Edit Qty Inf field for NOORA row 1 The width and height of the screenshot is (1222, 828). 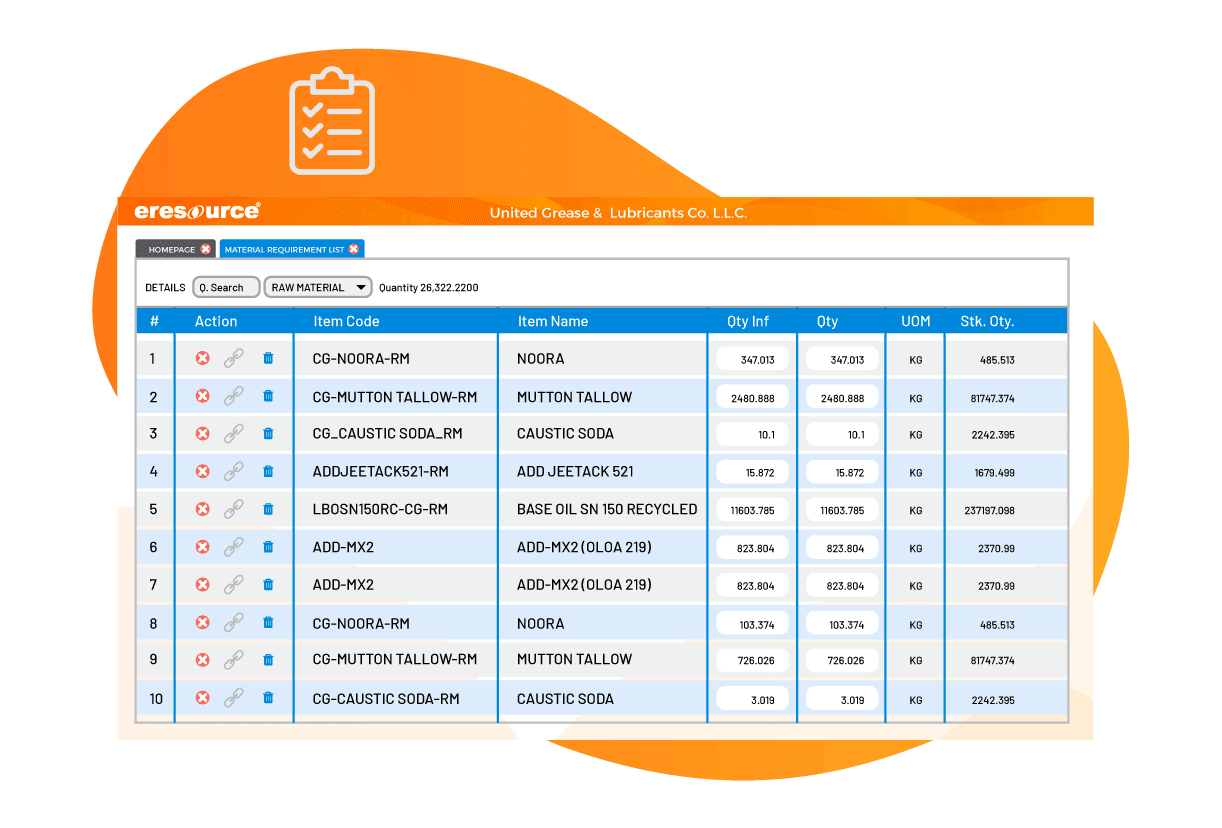click(x=752, y=359)
